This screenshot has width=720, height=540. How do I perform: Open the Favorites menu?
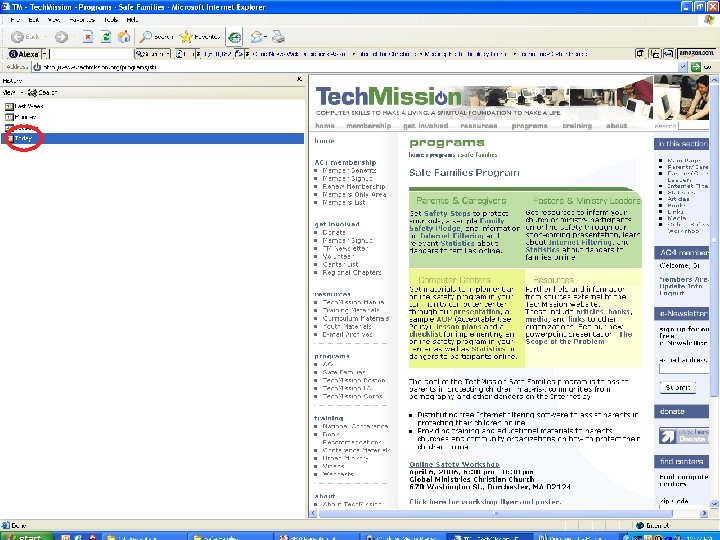pyautogui.click(x=82, y=20)
